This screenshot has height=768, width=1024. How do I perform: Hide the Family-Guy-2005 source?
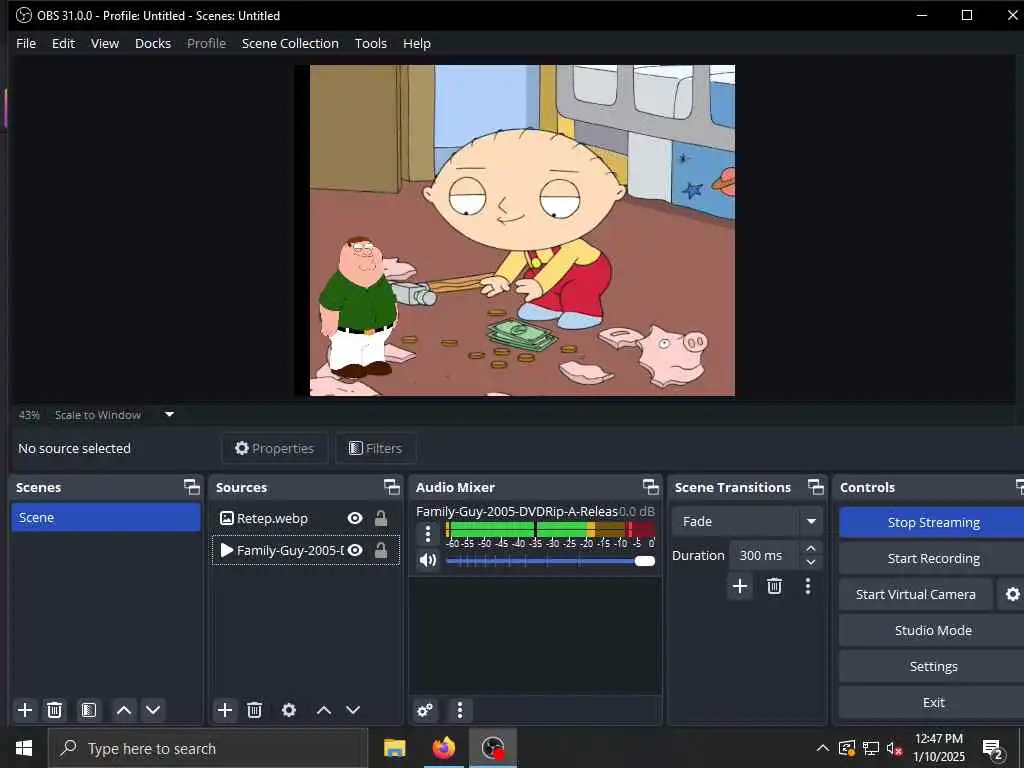(x=355, y=551)
